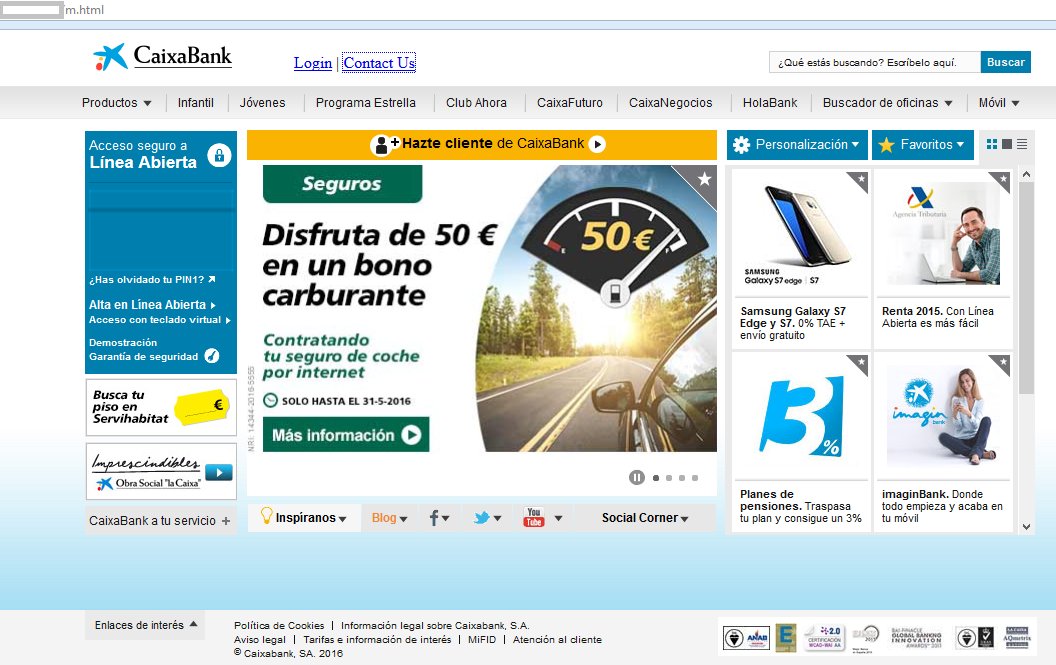Open the Jóvenes menu item
Image resolution: width=1056 pixels, height=665 pixels.
[x=263, y=102]
